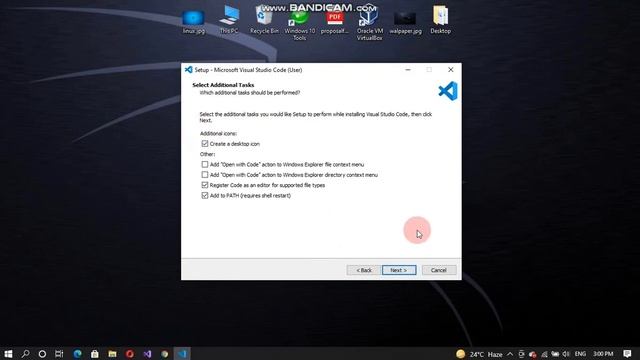Go to the next setup step
The height and width of the screenshot is (360, 640).
click(x=399, y=270)
